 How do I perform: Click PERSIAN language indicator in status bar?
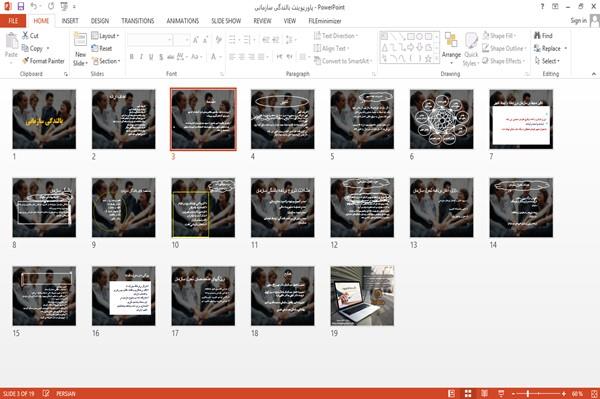[66, 393]
